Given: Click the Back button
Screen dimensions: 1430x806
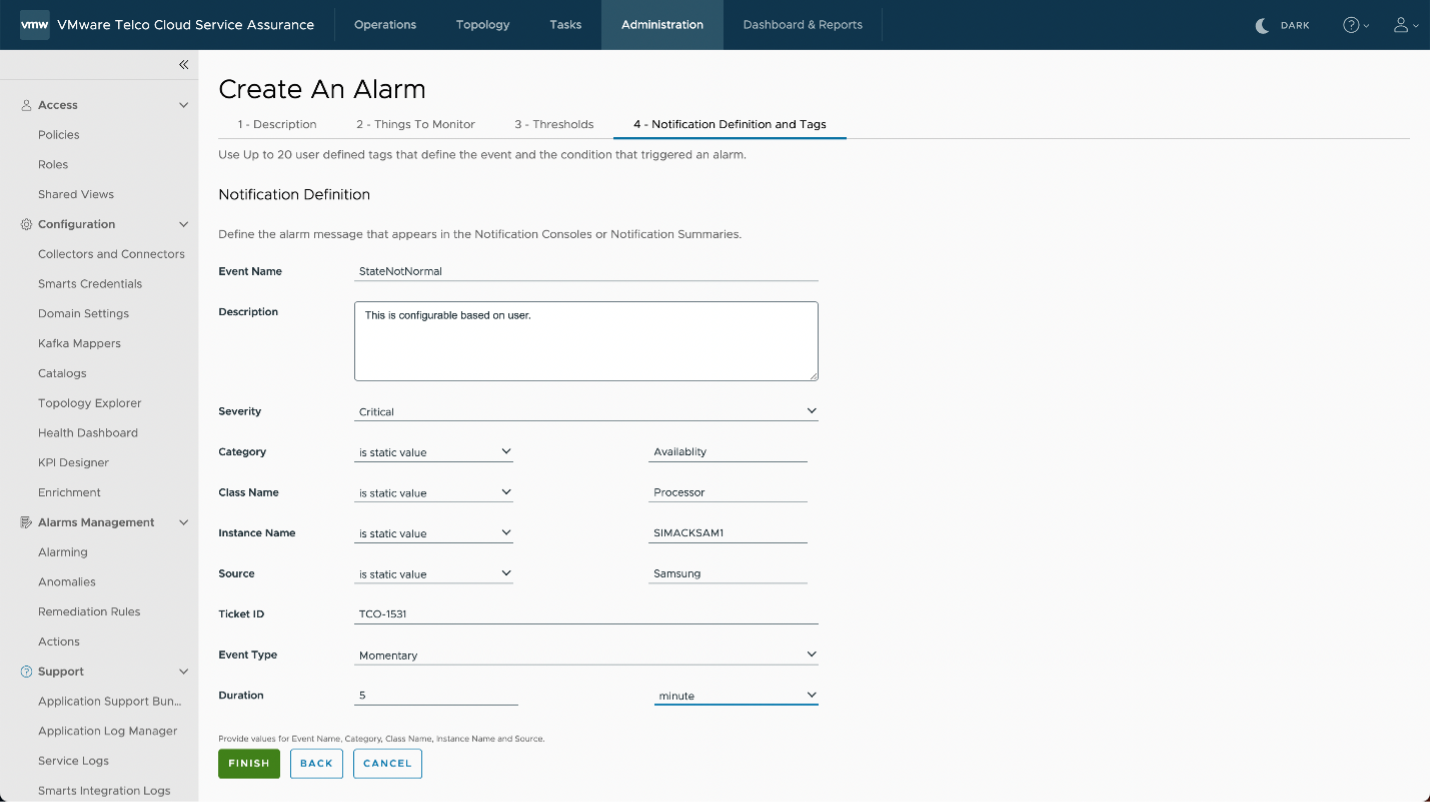Looking at the screenshot, I should (x=316, y=764).
